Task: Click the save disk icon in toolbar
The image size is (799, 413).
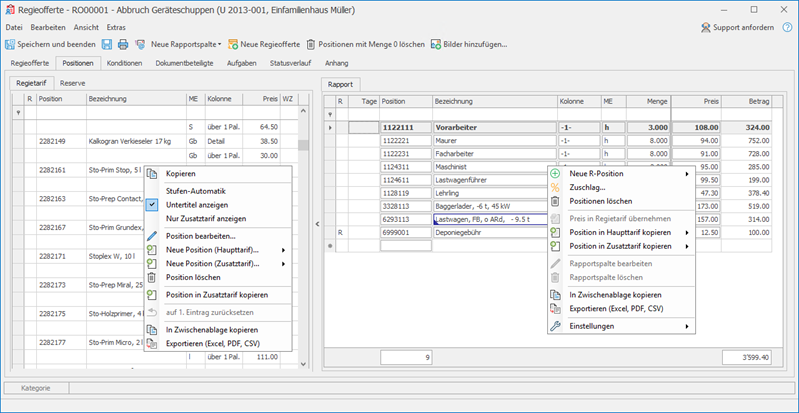Action: coord(107,44)
